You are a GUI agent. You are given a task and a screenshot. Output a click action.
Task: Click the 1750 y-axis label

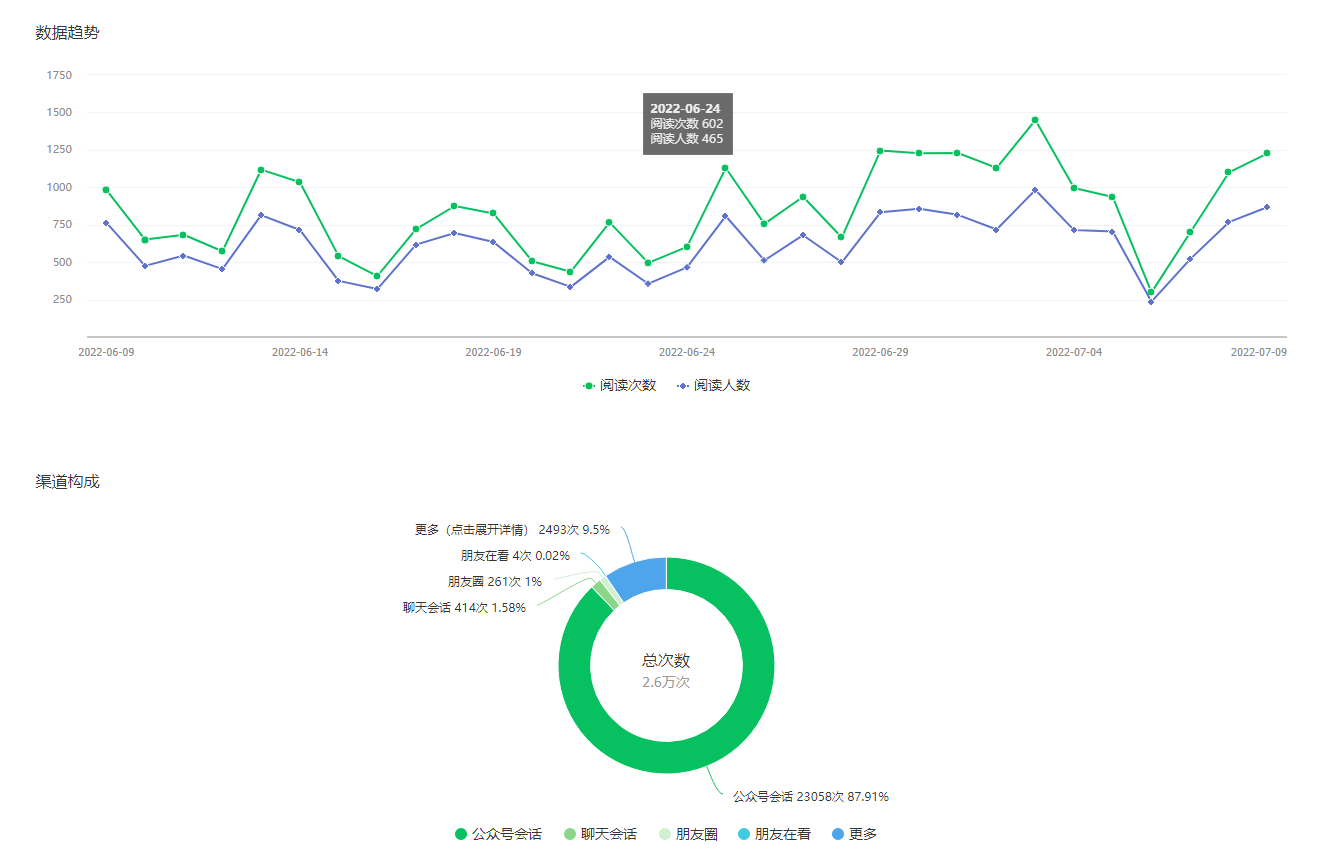(59, 75)
